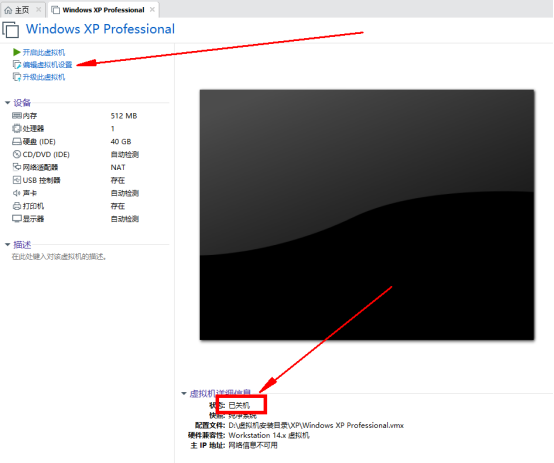Click the upgrade virtual machine icon
Image resolution: width=554 pixels, height=463 pixels.
pos(17,77)
